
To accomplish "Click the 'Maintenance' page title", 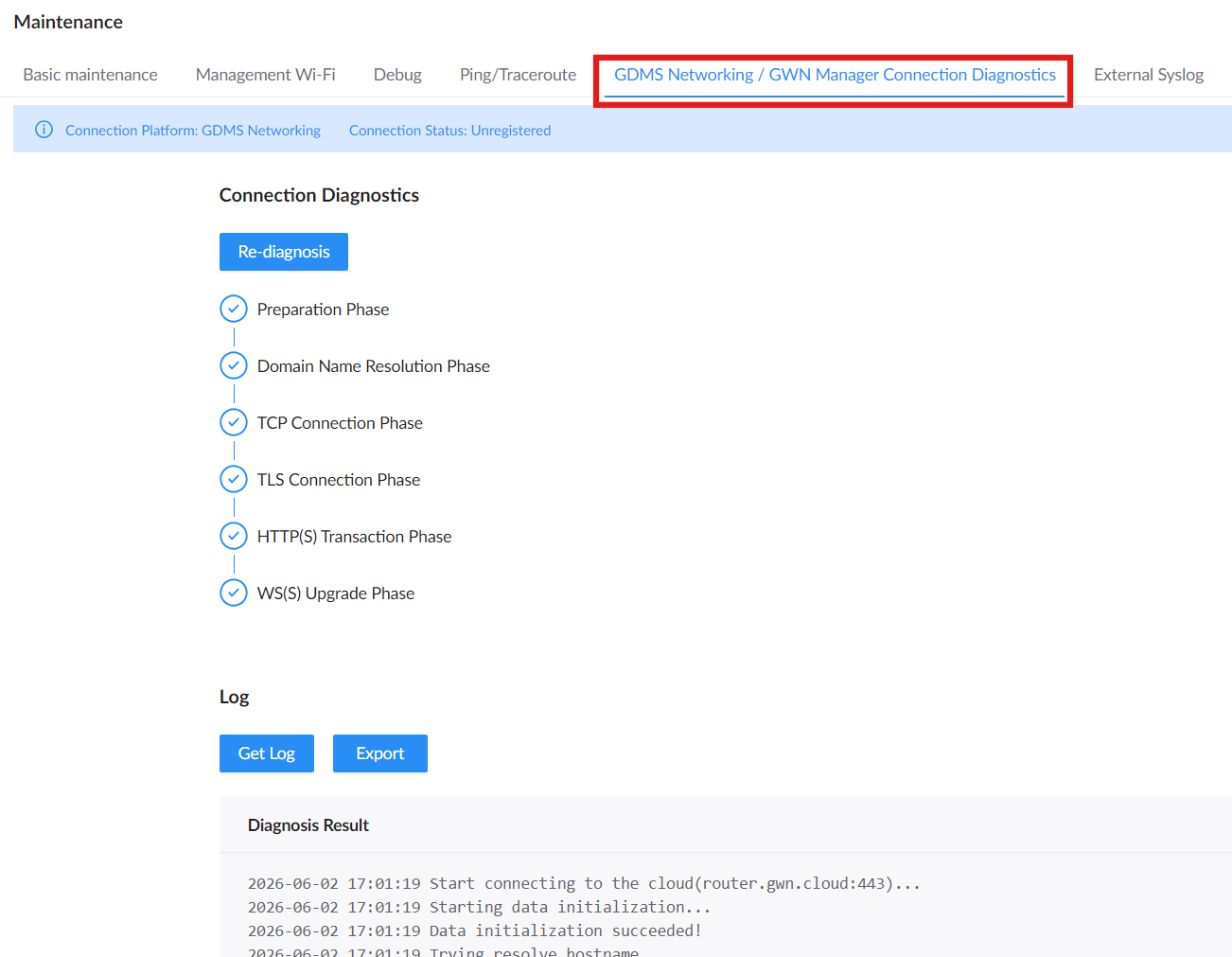I will click(x=68, y=22).
